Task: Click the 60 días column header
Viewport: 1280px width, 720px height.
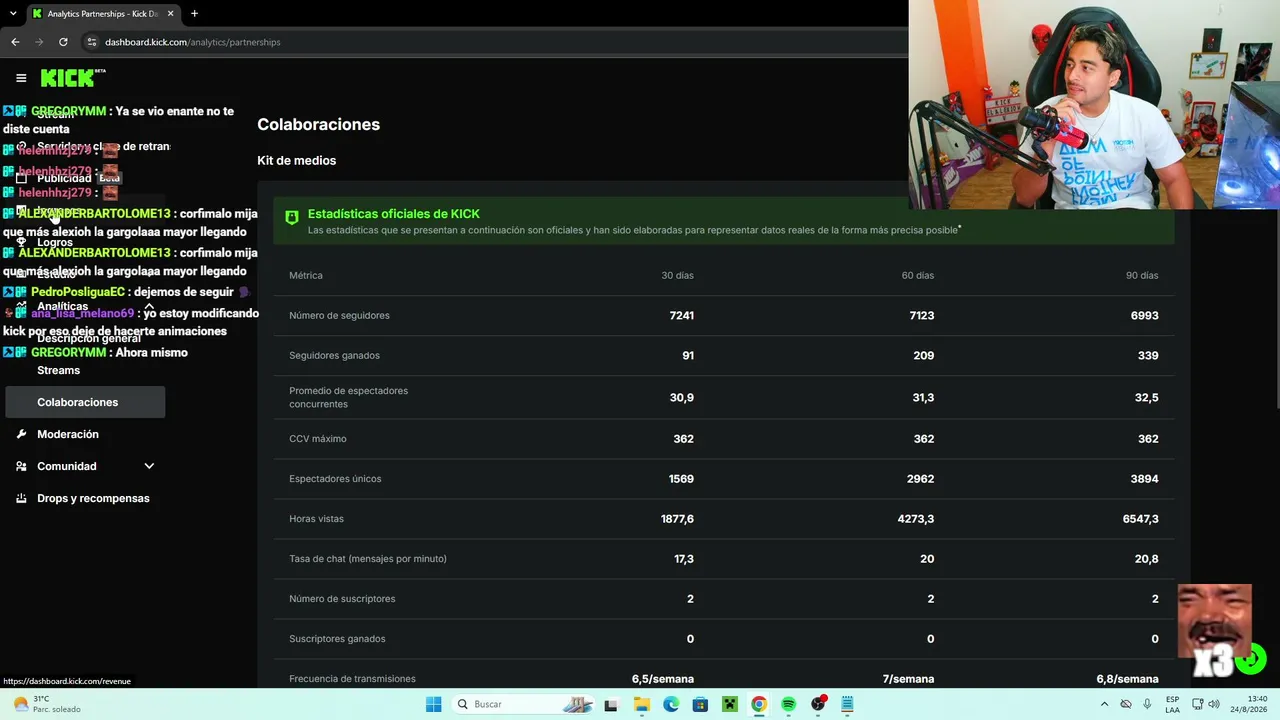Action: pyautogui.click(x=918, y=275)
